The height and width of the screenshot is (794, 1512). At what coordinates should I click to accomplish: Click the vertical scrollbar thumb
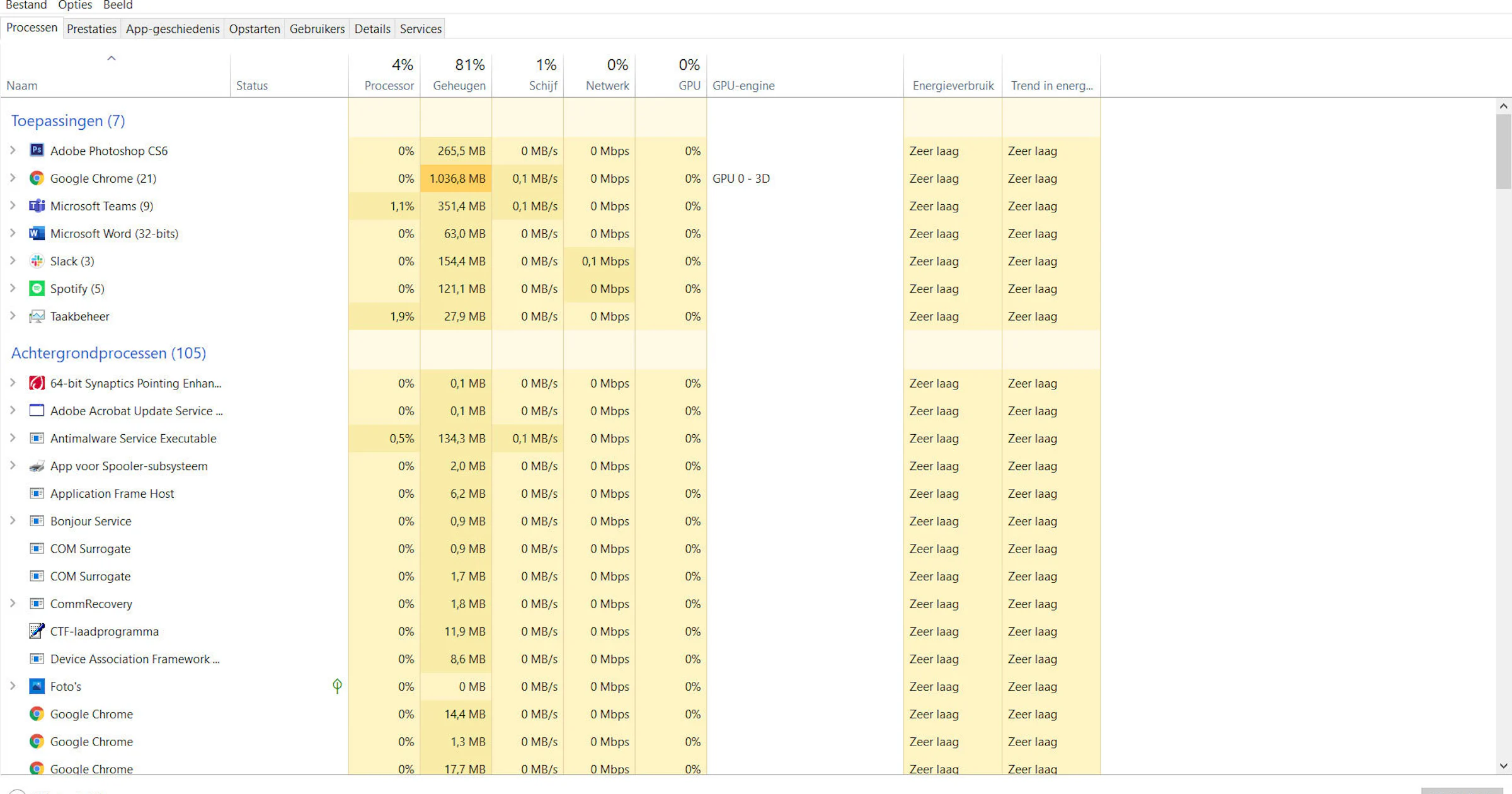1504,151
